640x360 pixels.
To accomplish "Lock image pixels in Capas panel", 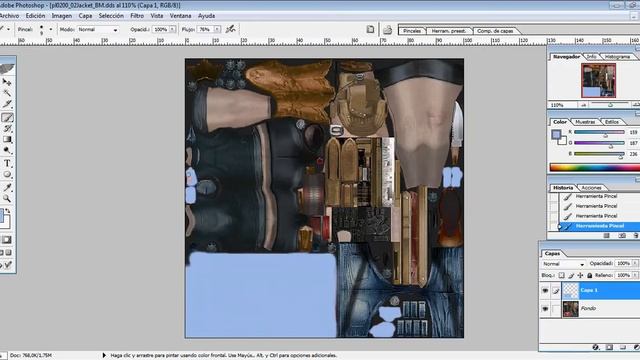I will point(571,276).
